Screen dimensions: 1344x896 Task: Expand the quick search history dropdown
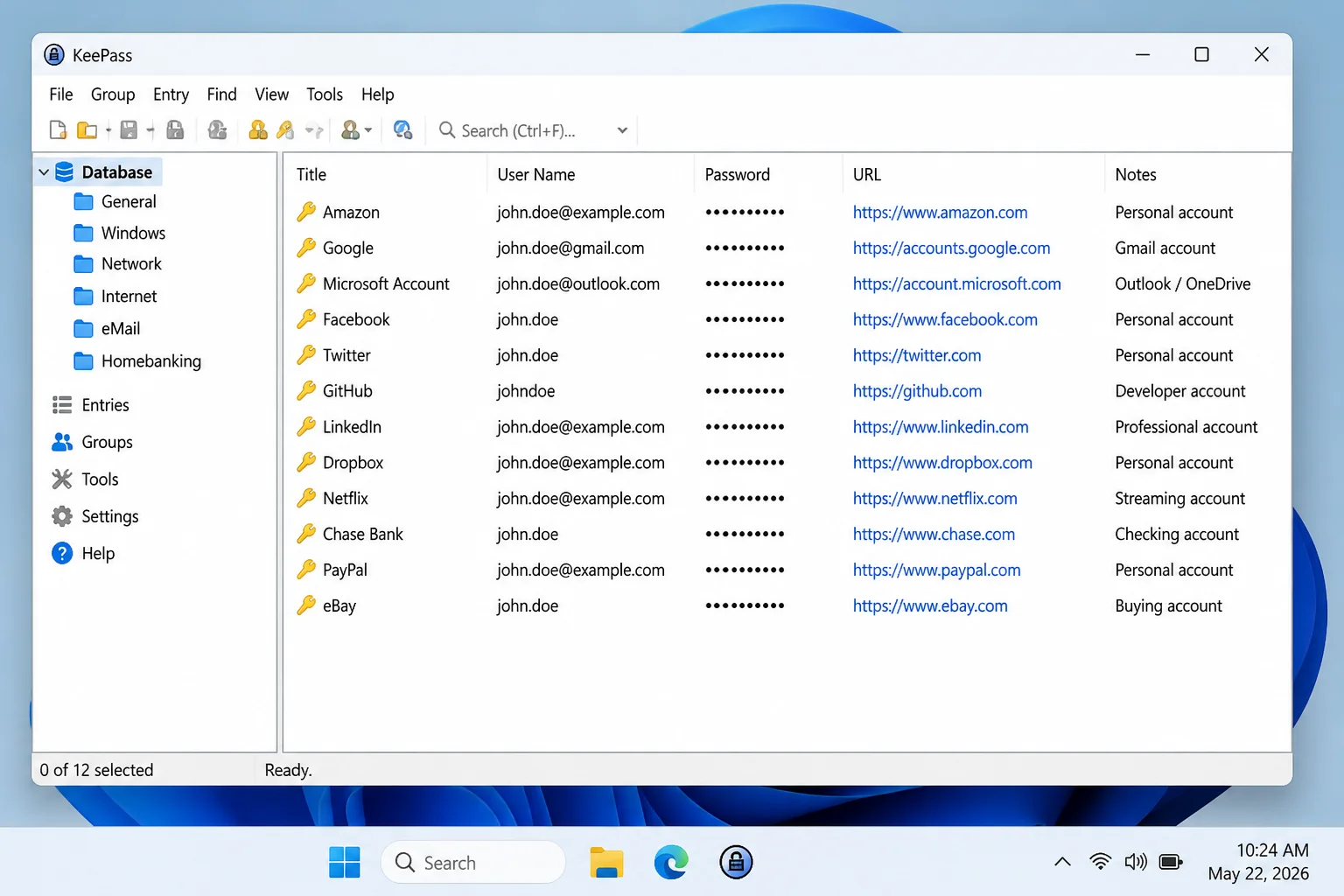[622, 130]
